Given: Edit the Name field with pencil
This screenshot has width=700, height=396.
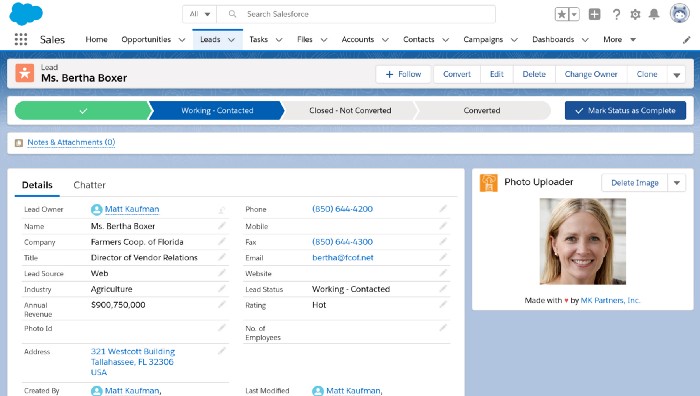Looking at the screenshot, I should click(x=221, y=225).
